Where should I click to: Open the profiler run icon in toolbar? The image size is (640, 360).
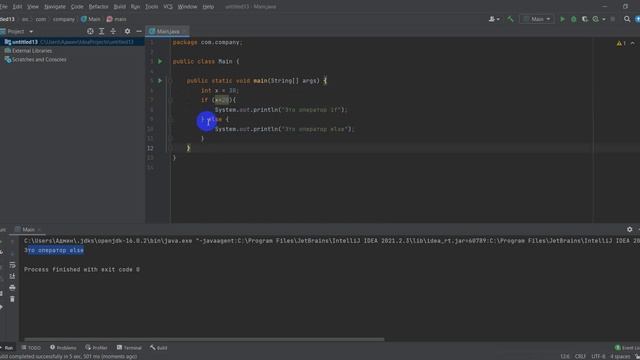596,19
